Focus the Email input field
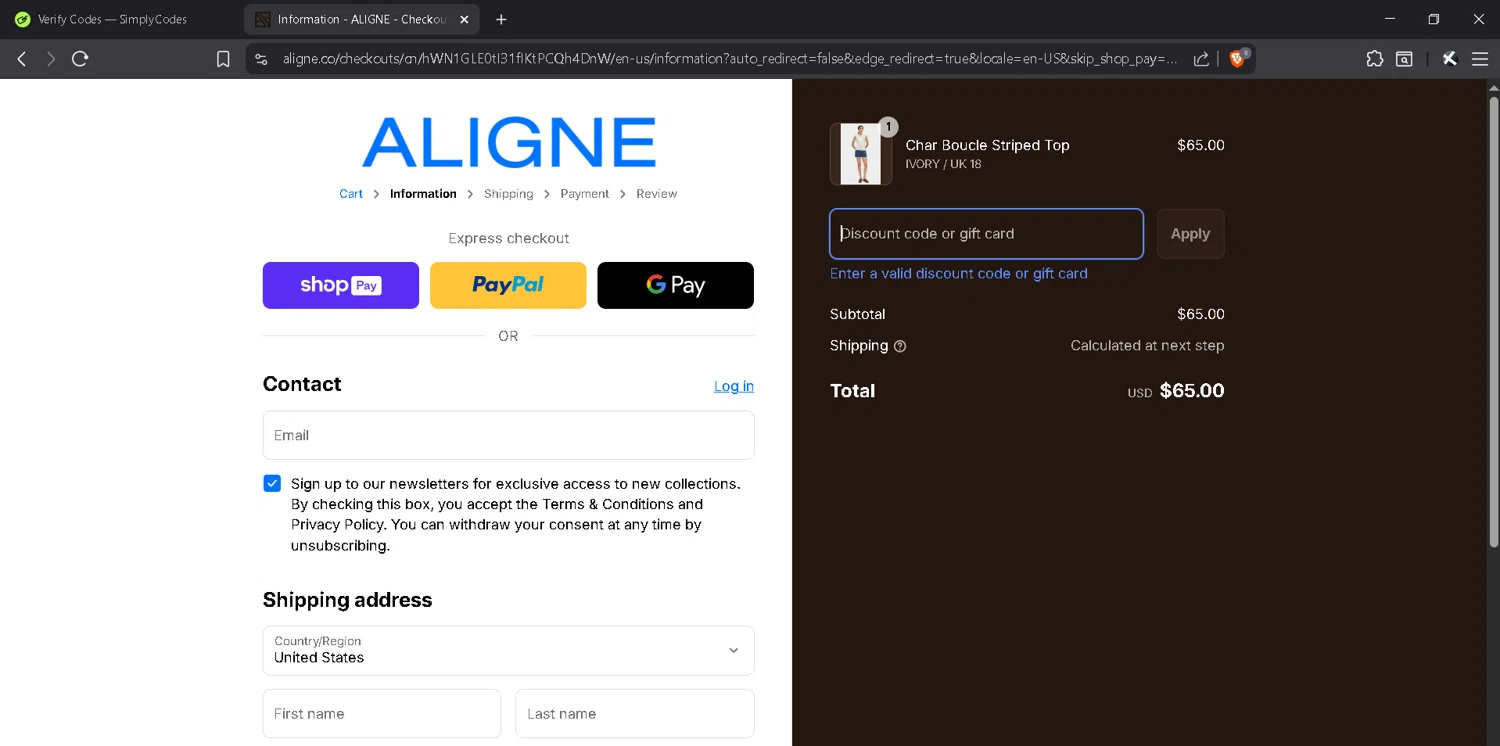This screenshot has height=746, width=1500. click(x=508, y=435)
